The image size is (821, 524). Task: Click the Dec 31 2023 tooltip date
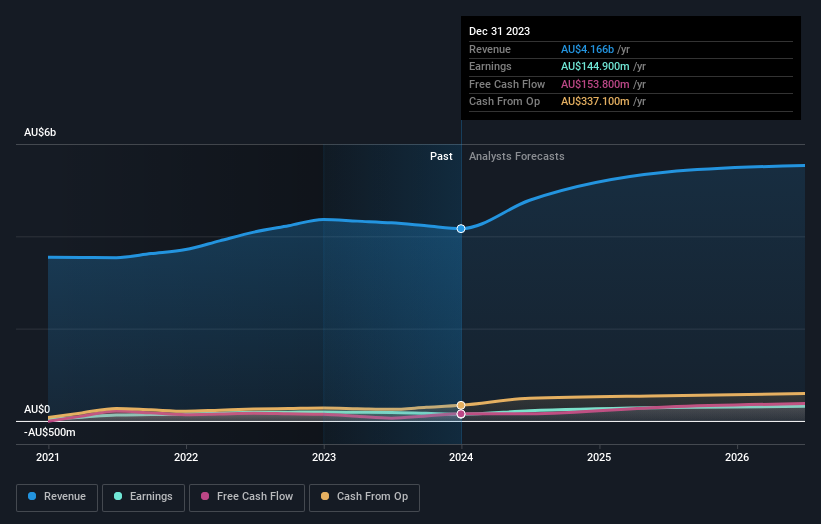coord(500,31)
